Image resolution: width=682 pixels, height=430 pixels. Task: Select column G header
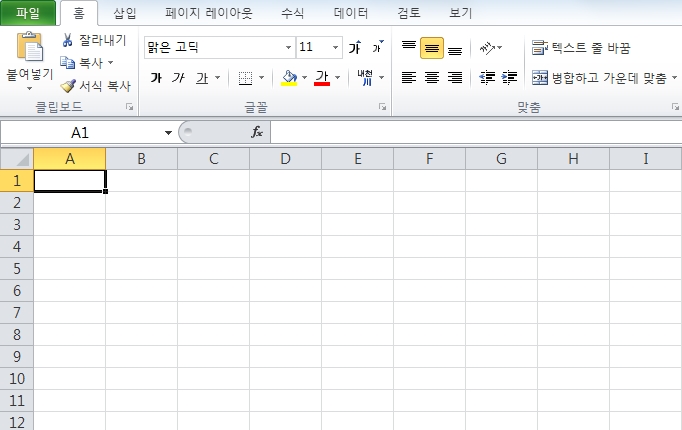[501, 159]
